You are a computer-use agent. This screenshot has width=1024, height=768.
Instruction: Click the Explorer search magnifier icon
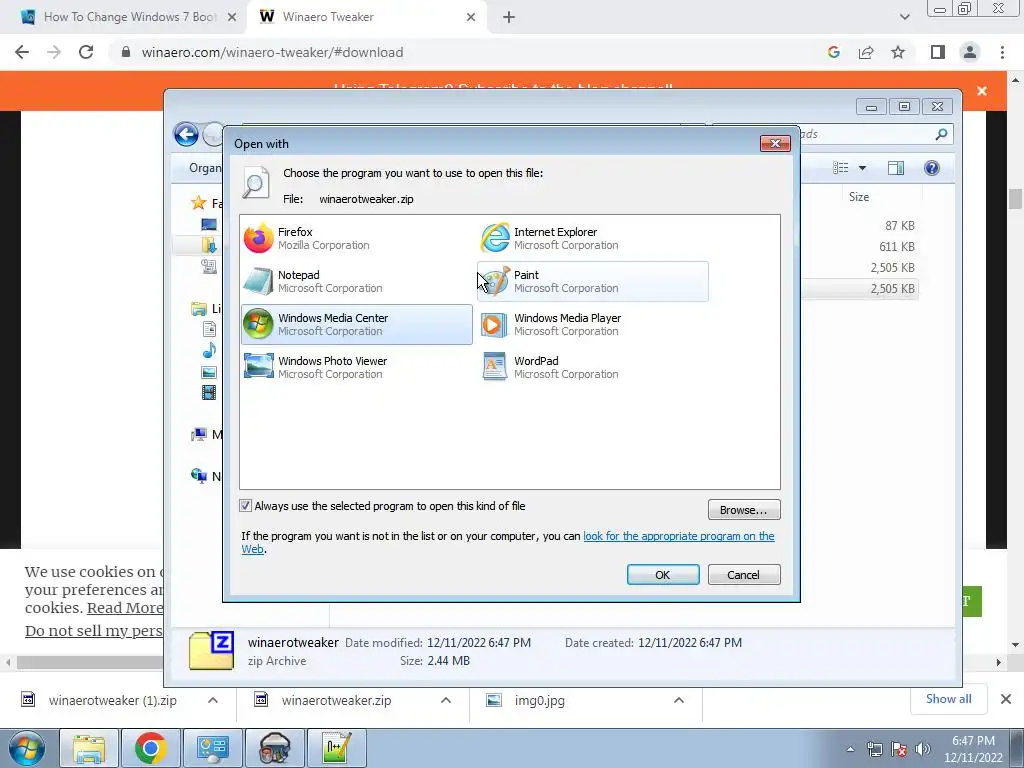point(941,134)
